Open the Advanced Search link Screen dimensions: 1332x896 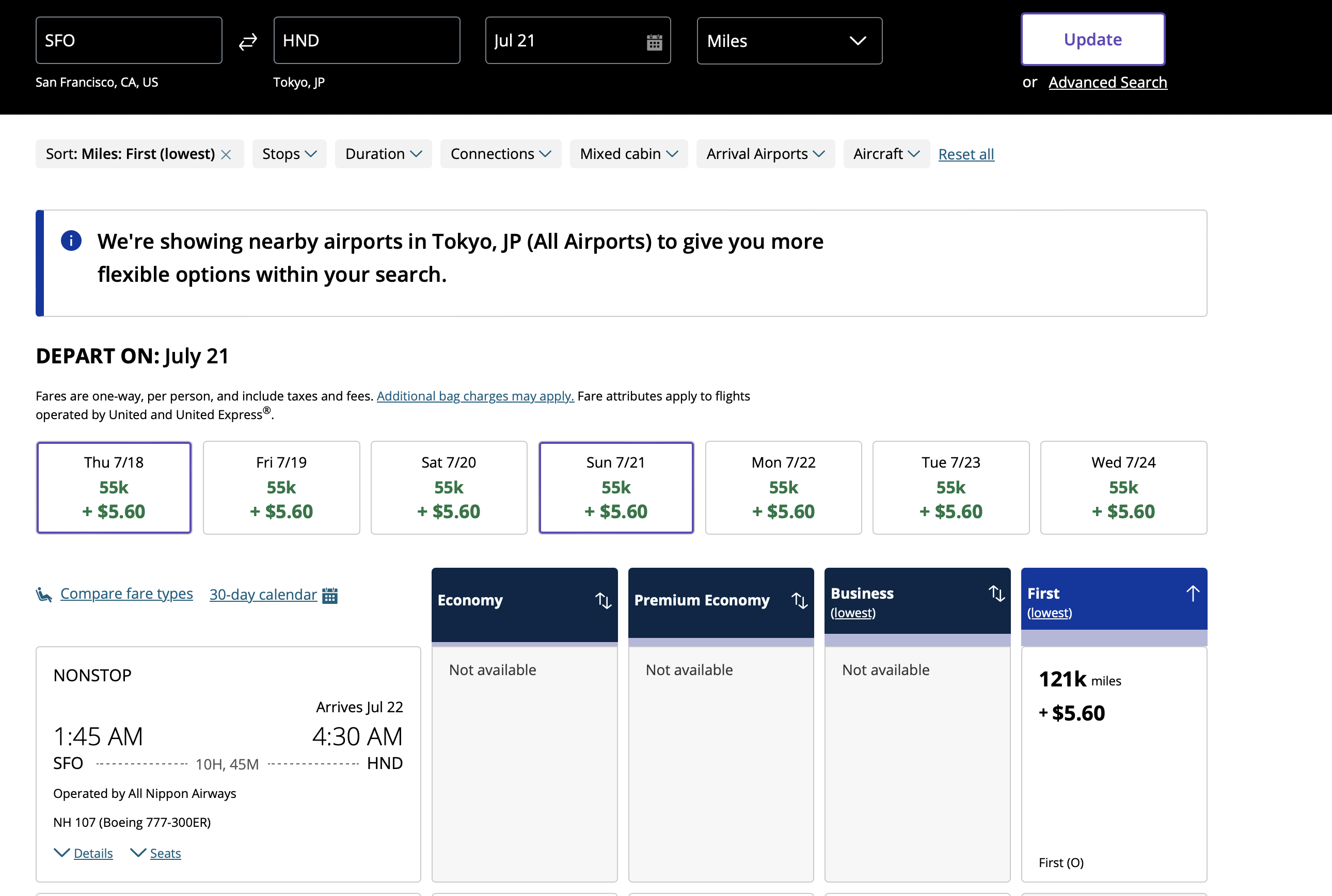coord(1107,82)
